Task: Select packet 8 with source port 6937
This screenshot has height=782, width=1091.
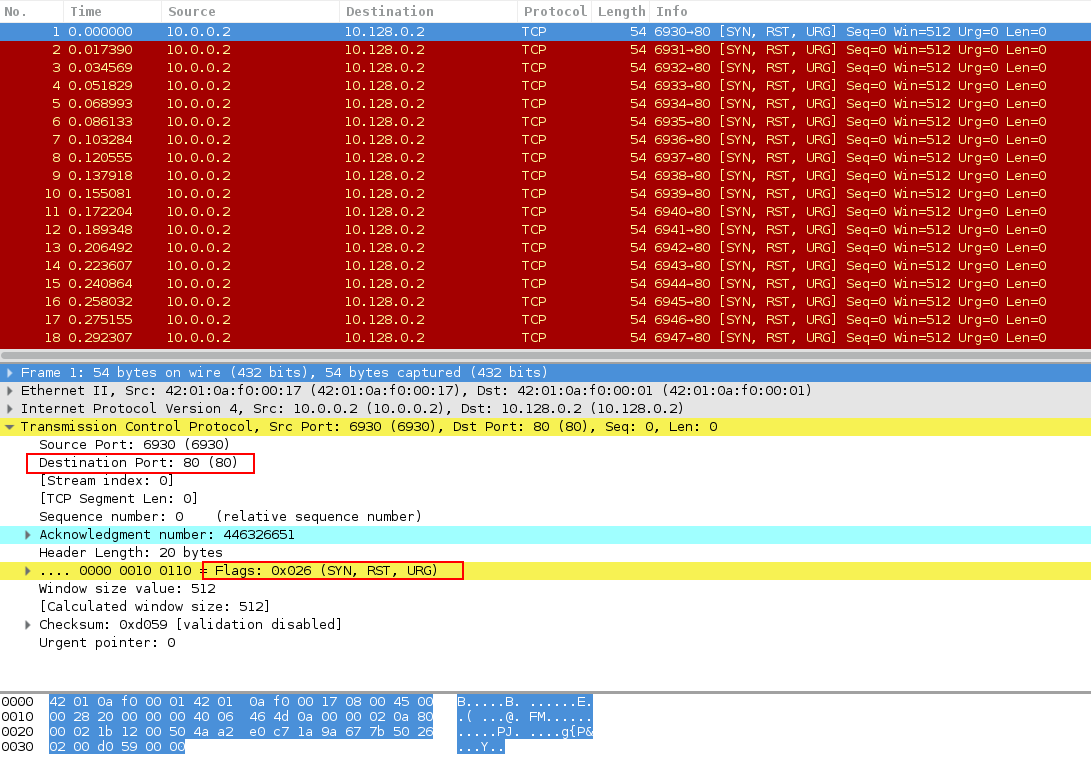Action: pyautogui.click(x=546, y=158)
